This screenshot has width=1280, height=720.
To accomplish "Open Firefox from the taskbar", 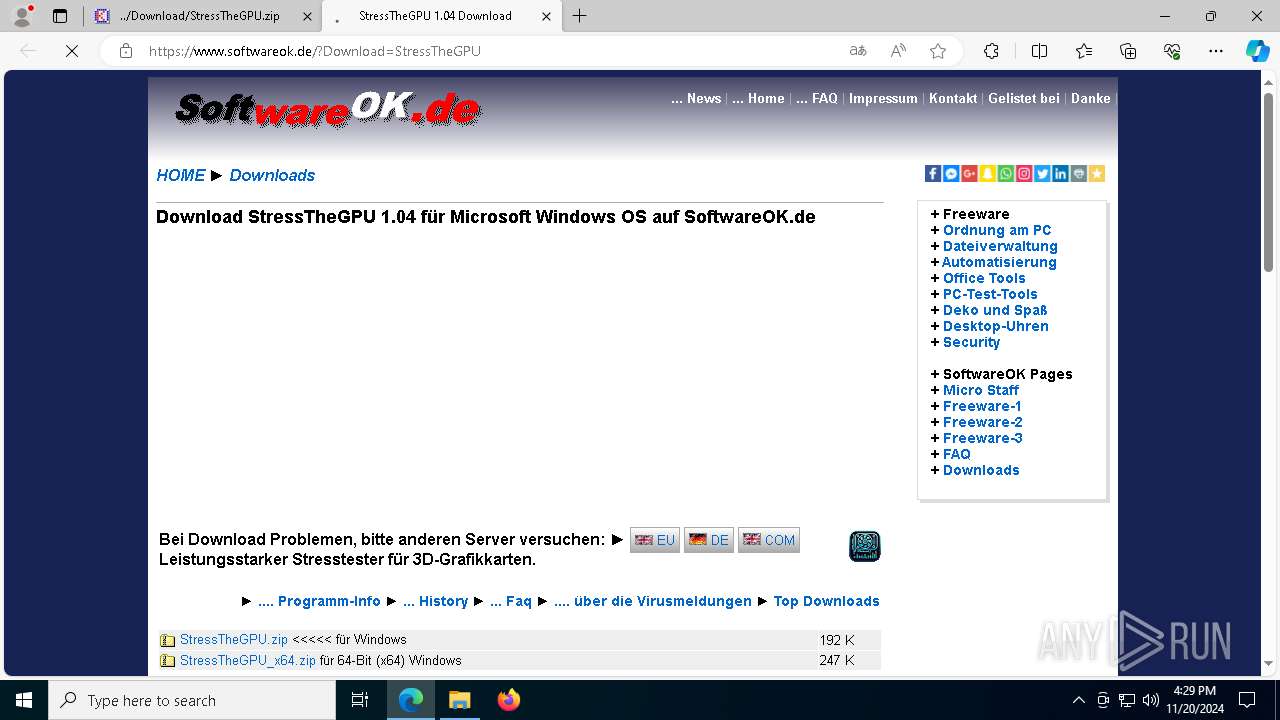I will coord(509,700).
